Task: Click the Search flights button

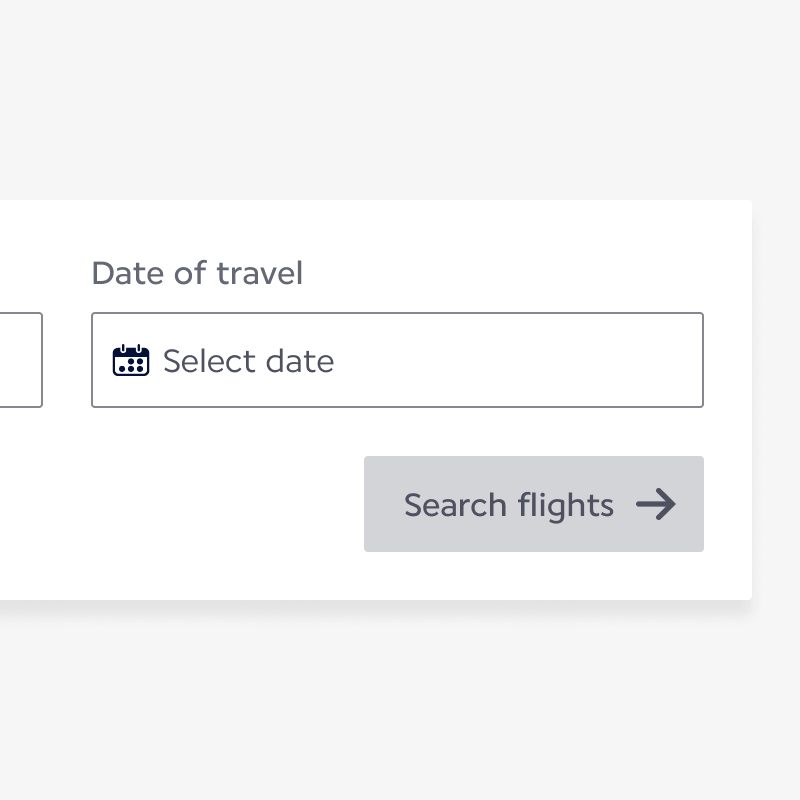Action: [533, 504]
